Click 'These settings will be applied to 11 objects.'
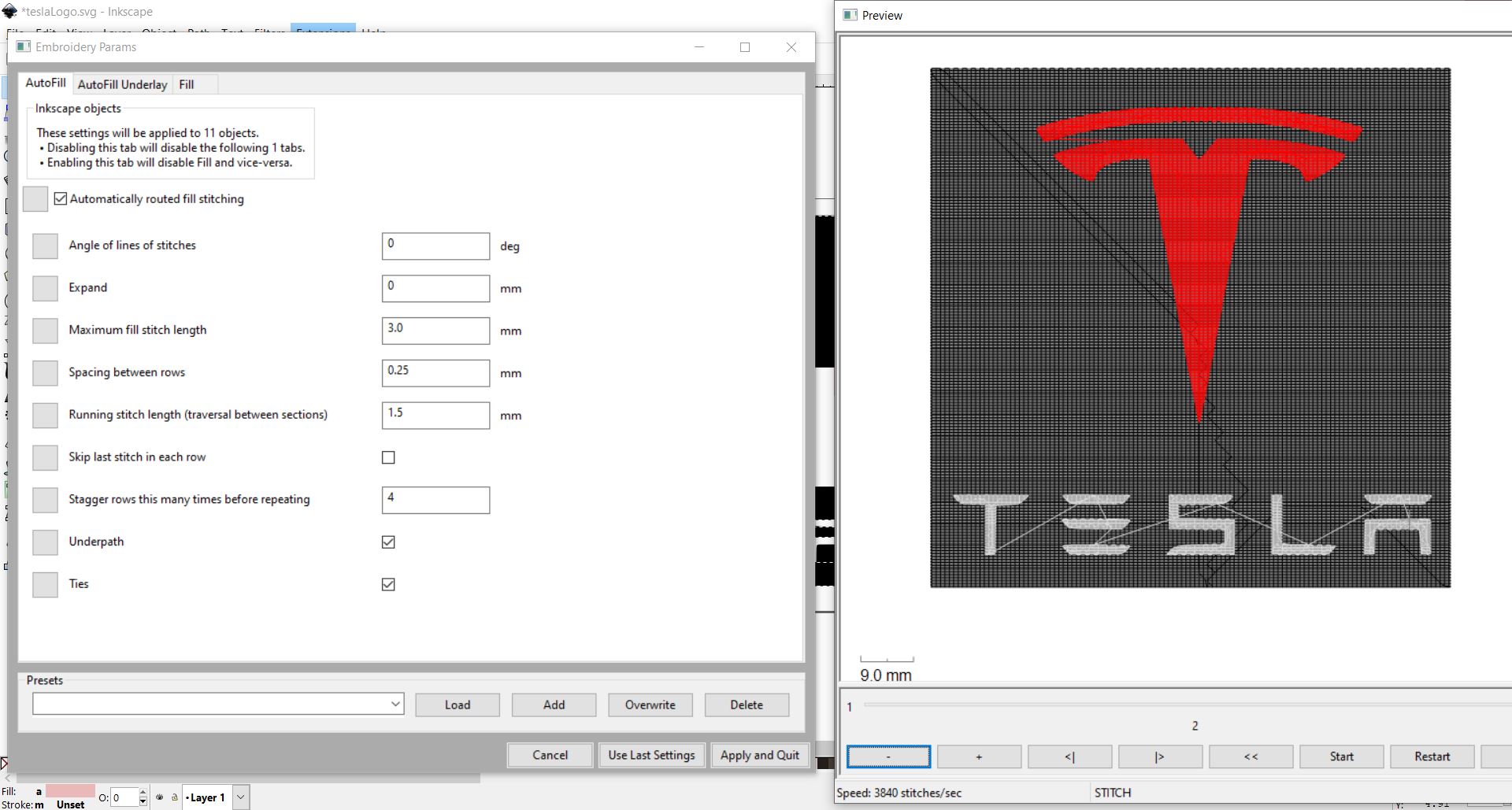The width and height of the screenshot is (1512, 810). coord(147,133)
